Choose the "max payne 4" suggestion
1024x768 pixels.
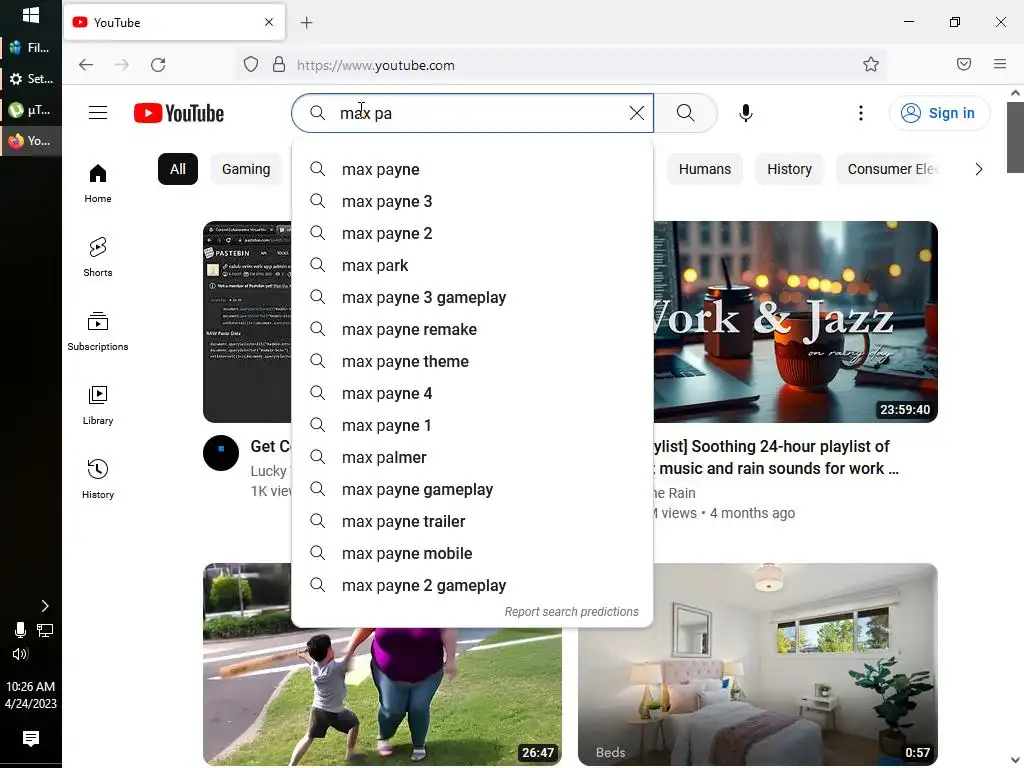[x=472, y=393]
